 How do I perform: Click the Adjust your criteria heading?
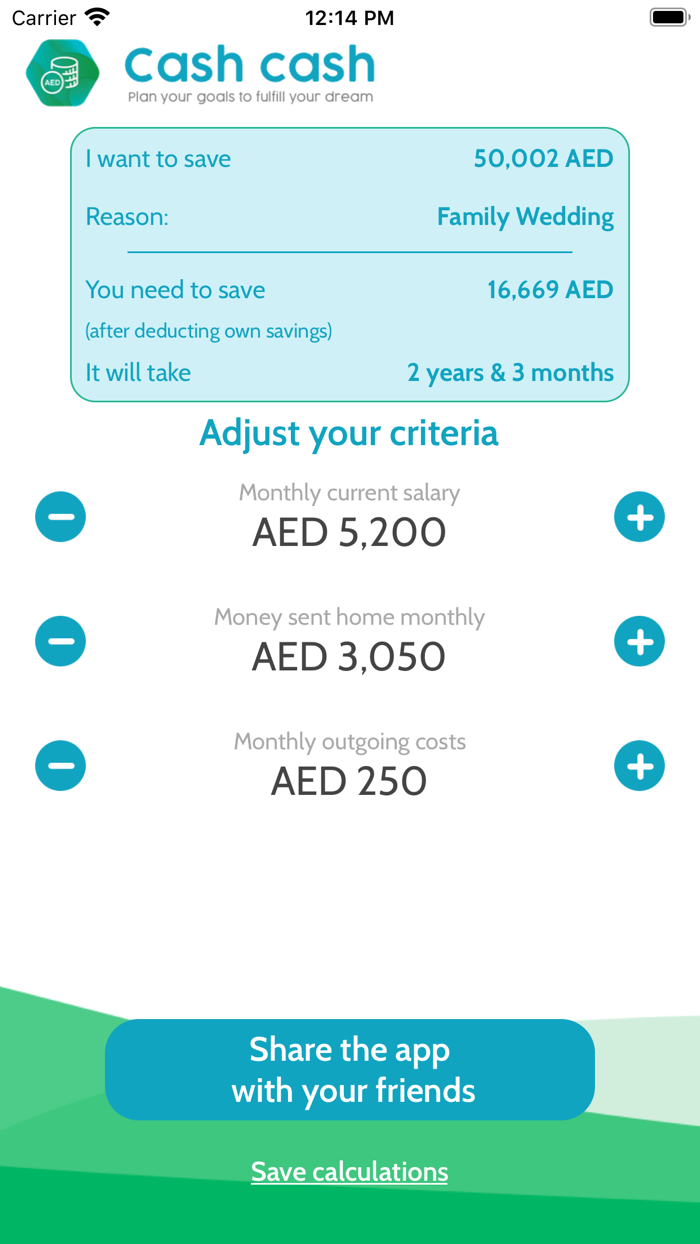(349, 433)
